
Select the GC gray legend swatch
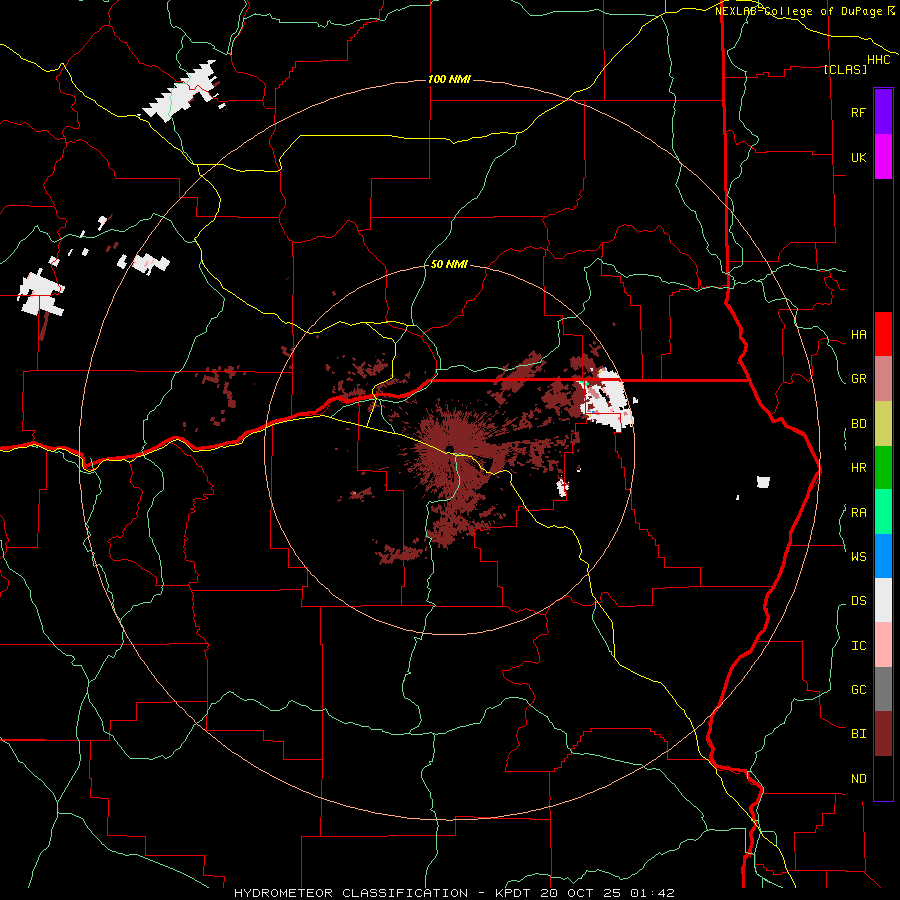pos(883,689)
